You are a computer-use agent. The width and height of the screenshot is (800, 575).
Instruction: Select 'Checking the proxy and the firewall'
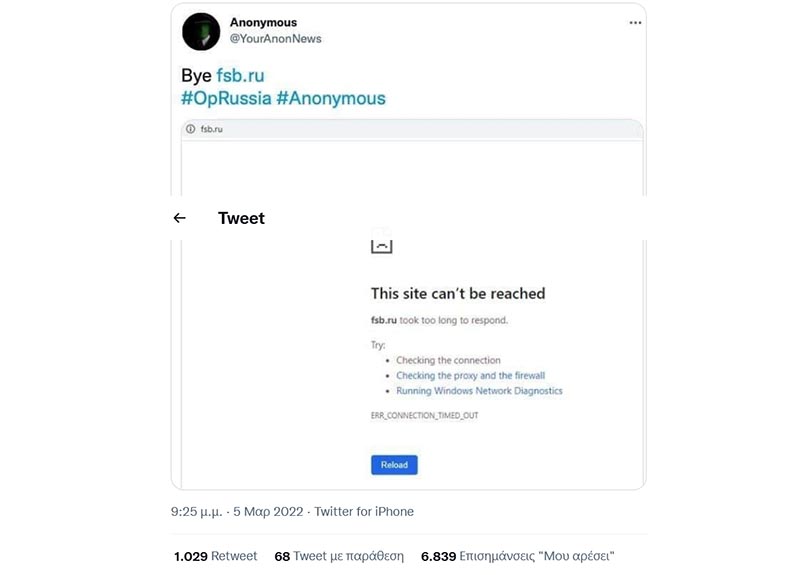[470, 375]
